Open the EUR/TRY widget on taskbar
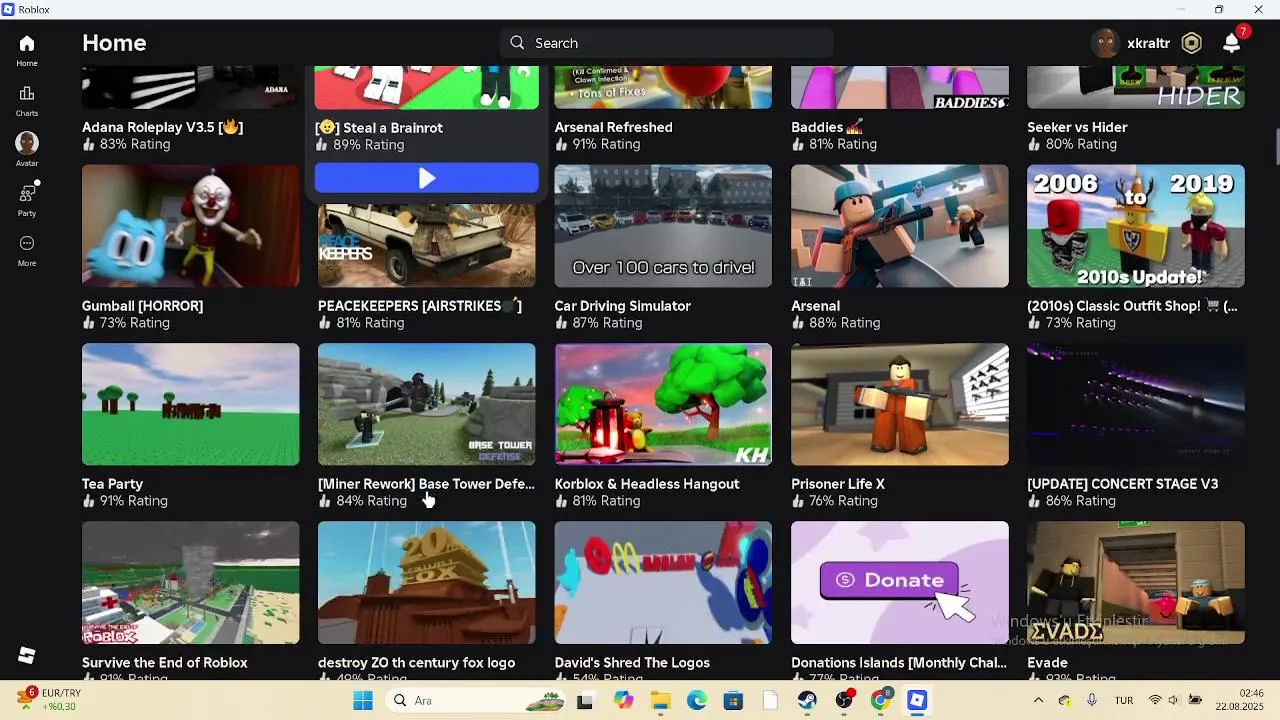Screen dimensions: 1280x720 click(x=50, y=700)
